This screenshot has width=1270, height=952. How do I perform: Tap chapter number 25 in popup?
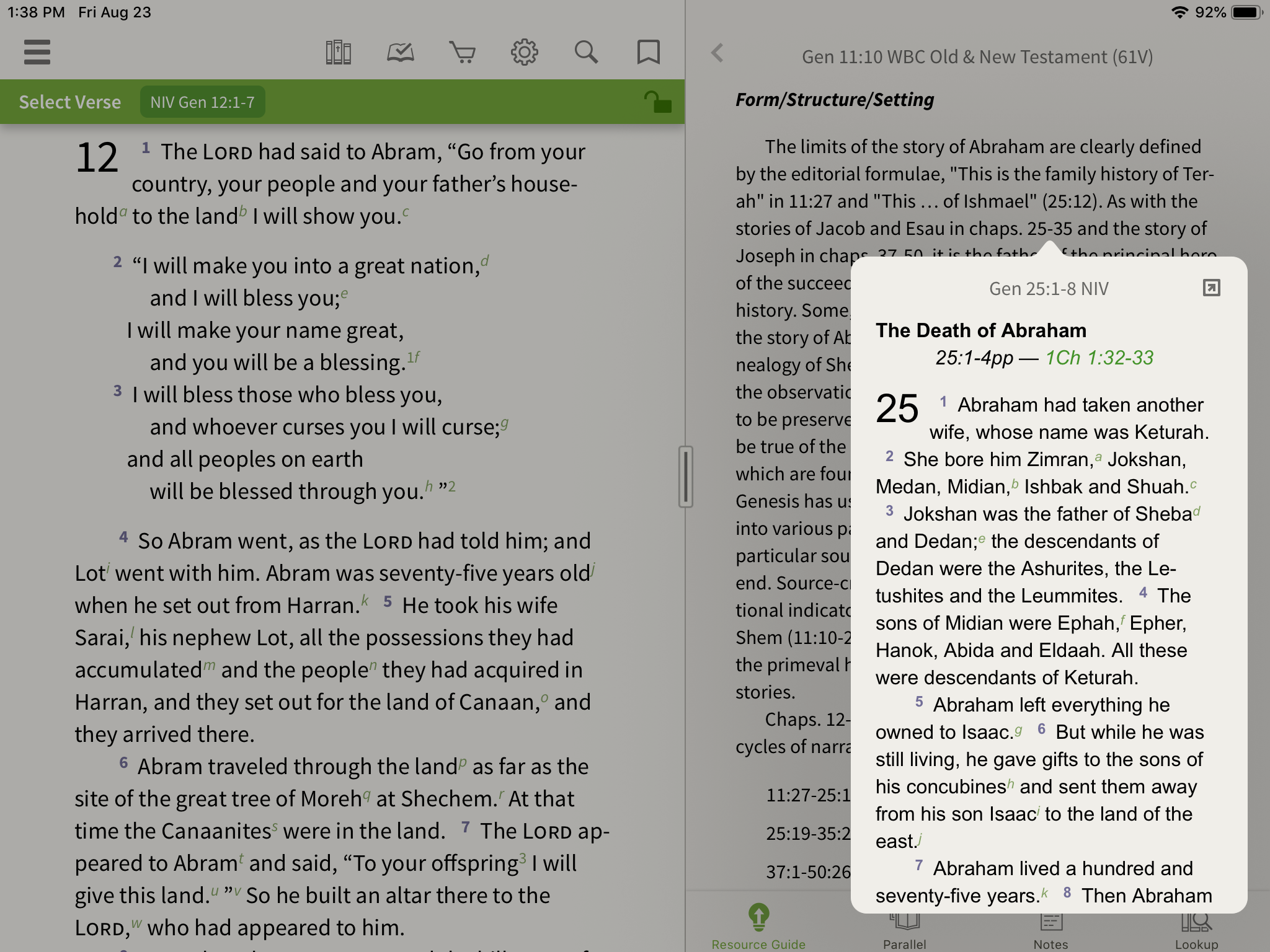click(897, 409)
